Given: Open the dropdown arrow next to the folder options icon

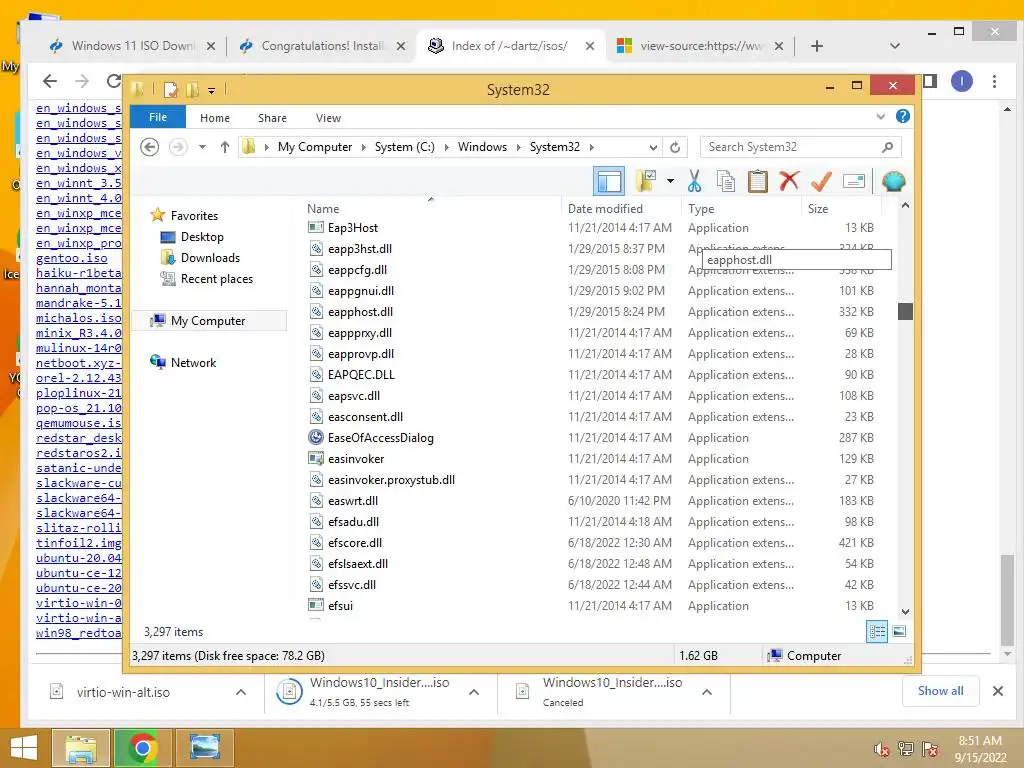Looking at the screenshot, I should coord(670,181).
